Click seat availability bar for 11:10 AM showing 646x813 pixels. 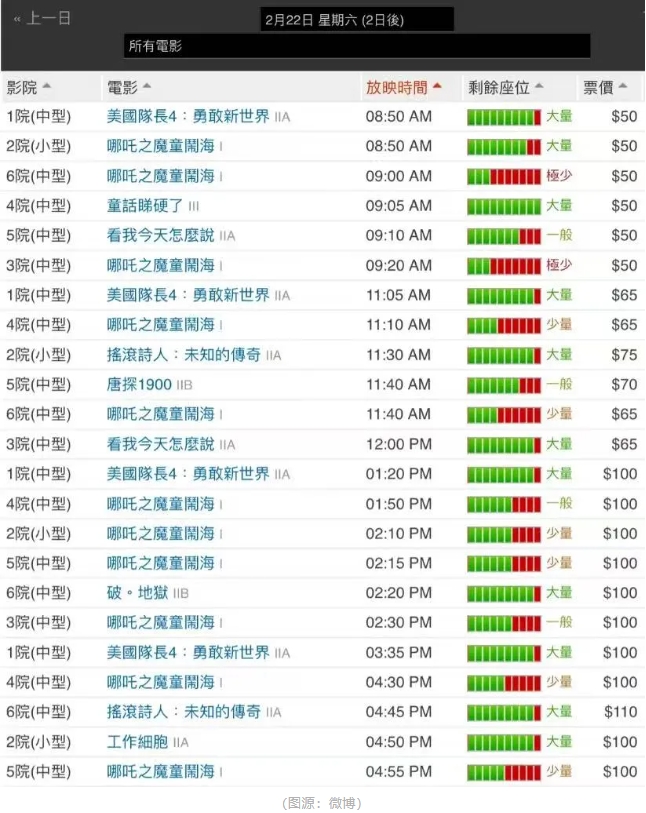click(504, 326)
